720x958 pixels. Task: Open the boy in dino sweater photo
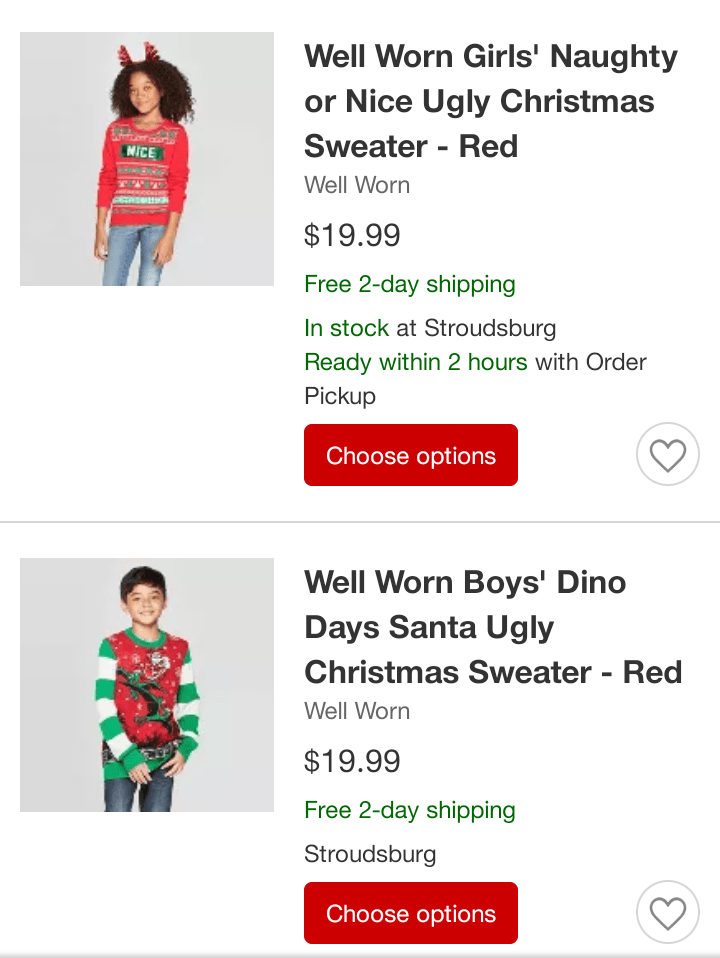pos(147,685)
